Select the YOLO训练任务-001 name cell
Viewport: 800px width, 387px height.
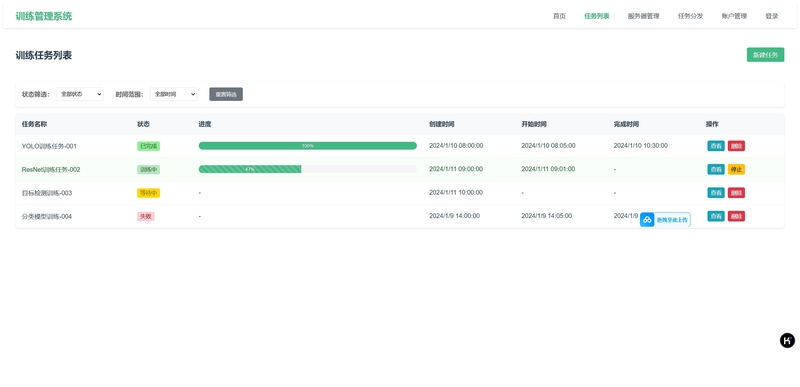click(x=49, y=146)
